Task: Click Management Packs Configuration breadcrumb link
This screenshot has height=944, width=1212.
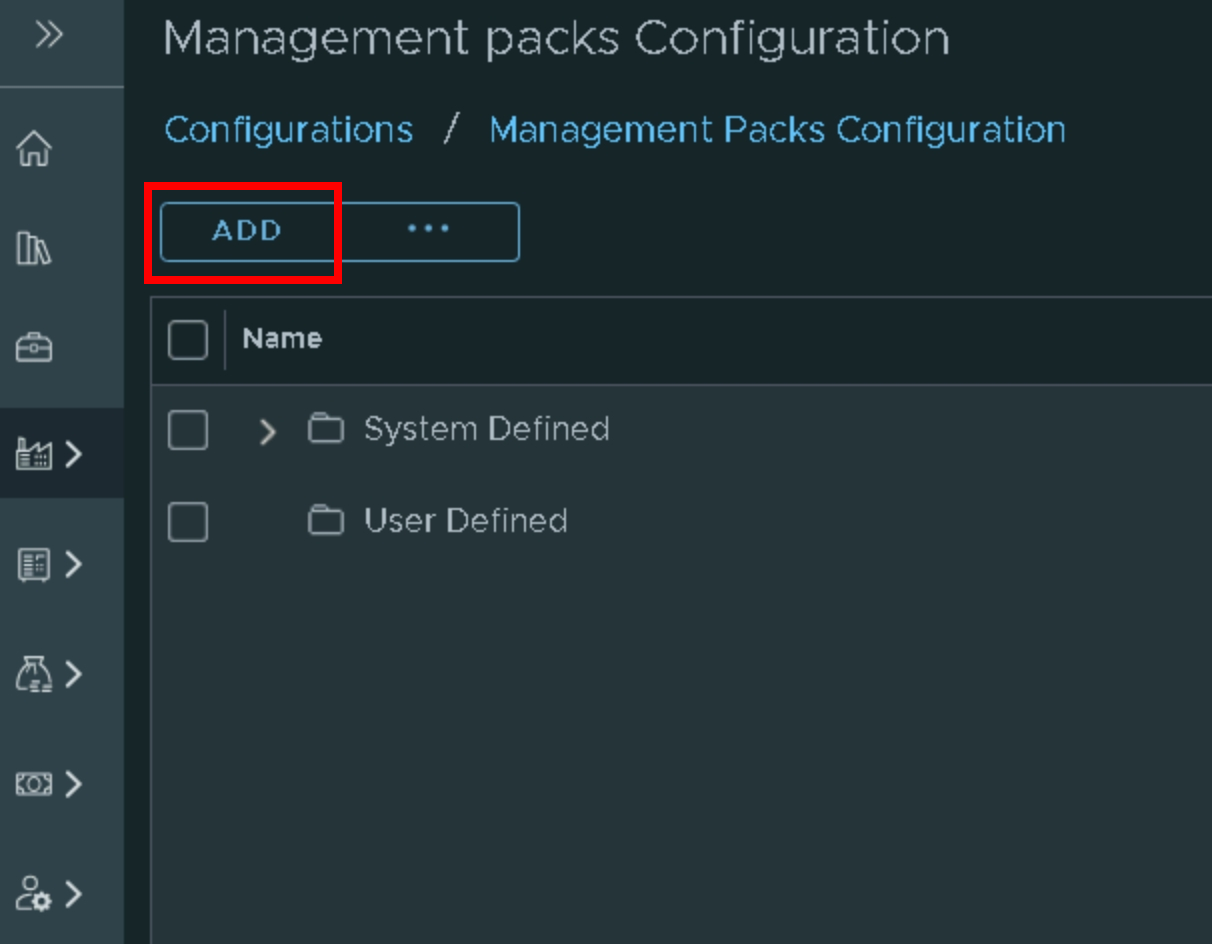Action: (x=777, y=130)
